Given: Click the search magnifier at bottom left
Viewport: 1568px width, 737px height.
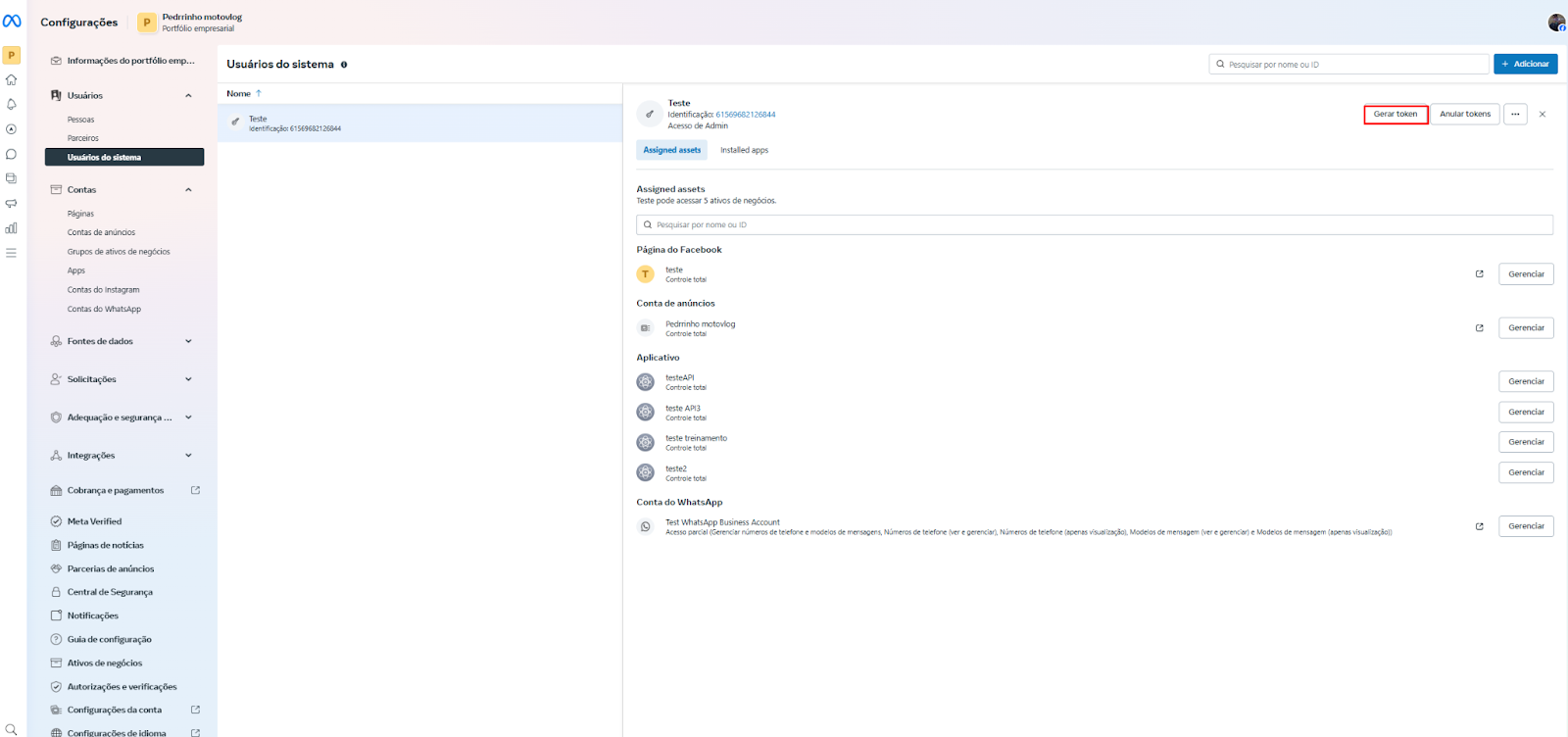Looking at the screenshot, I should [x=11, y=729].
